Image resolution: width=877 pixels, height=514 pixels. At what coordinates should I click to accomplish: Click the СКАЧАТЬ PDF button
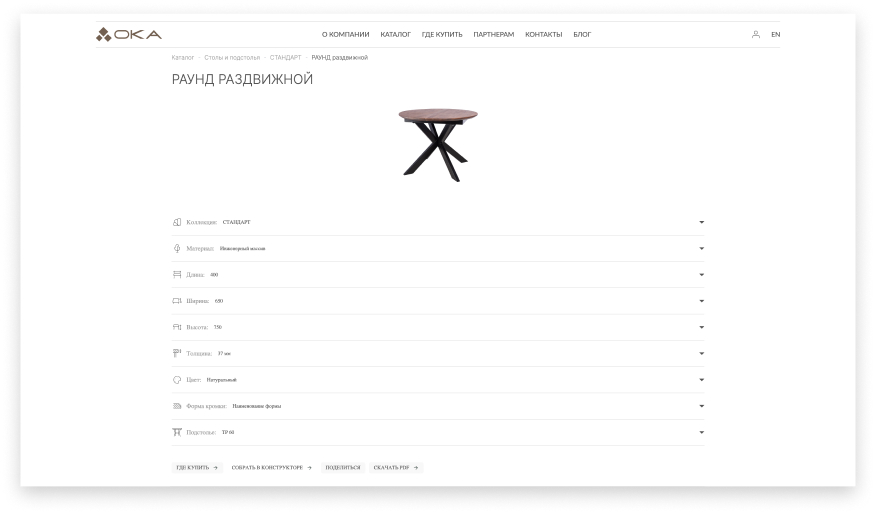click(x=396, y=468)
